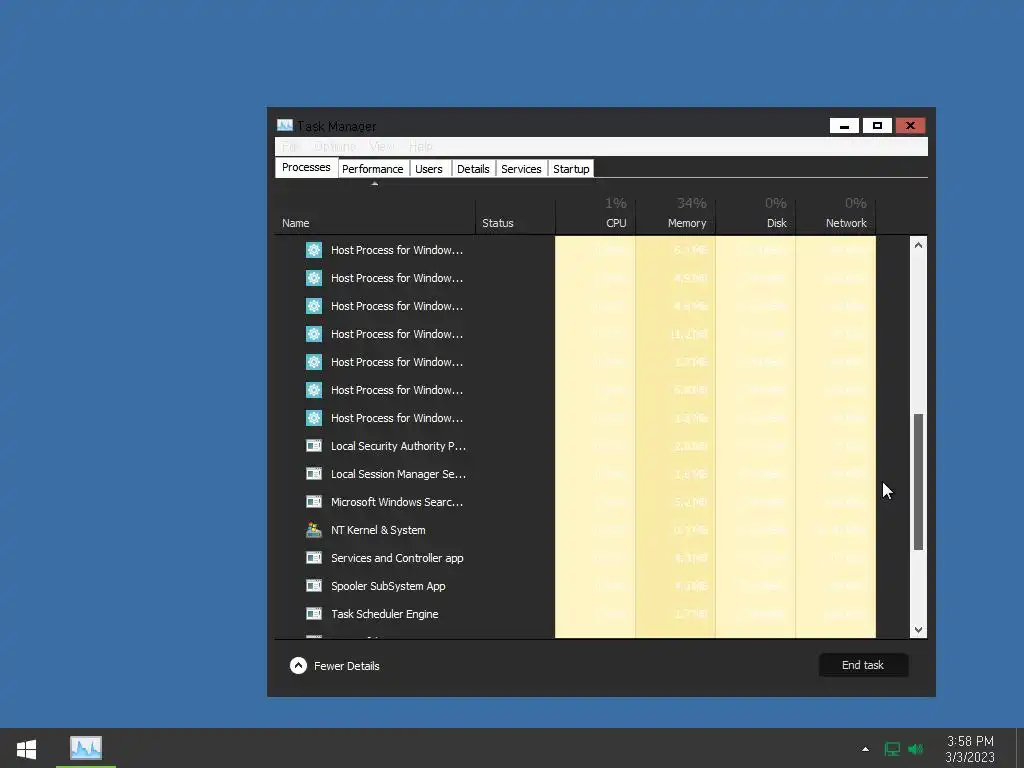Click the process list scroll down arrow
This screenshot has height=768, width=1024.
pos(918,630)
